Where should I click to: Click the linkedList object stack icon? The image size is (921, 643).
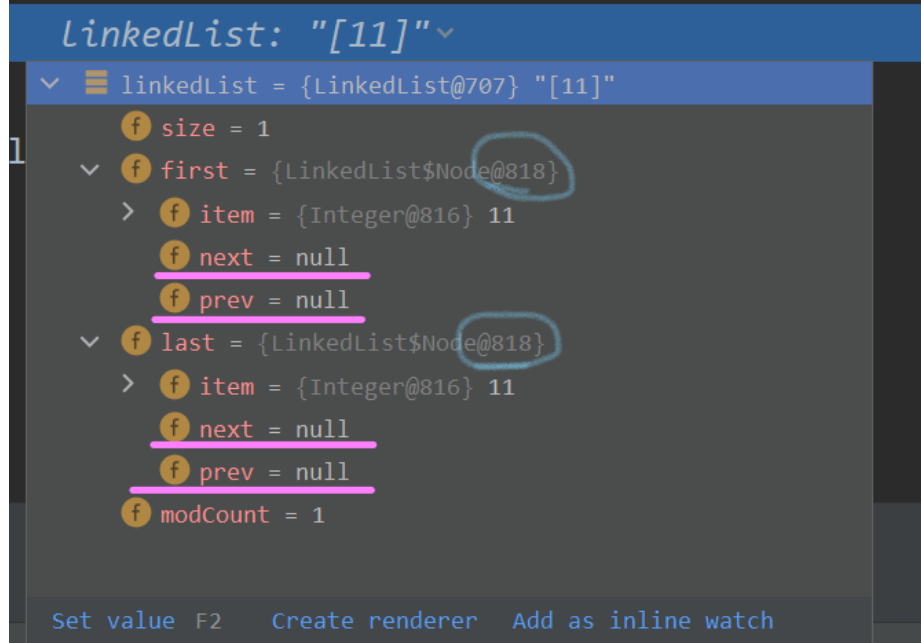[96, 85]
